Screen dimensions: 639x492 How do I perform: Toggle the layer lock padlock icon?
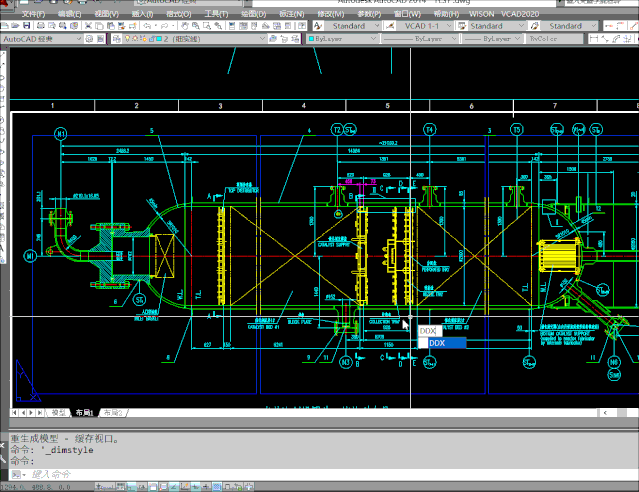pos(153,39)
